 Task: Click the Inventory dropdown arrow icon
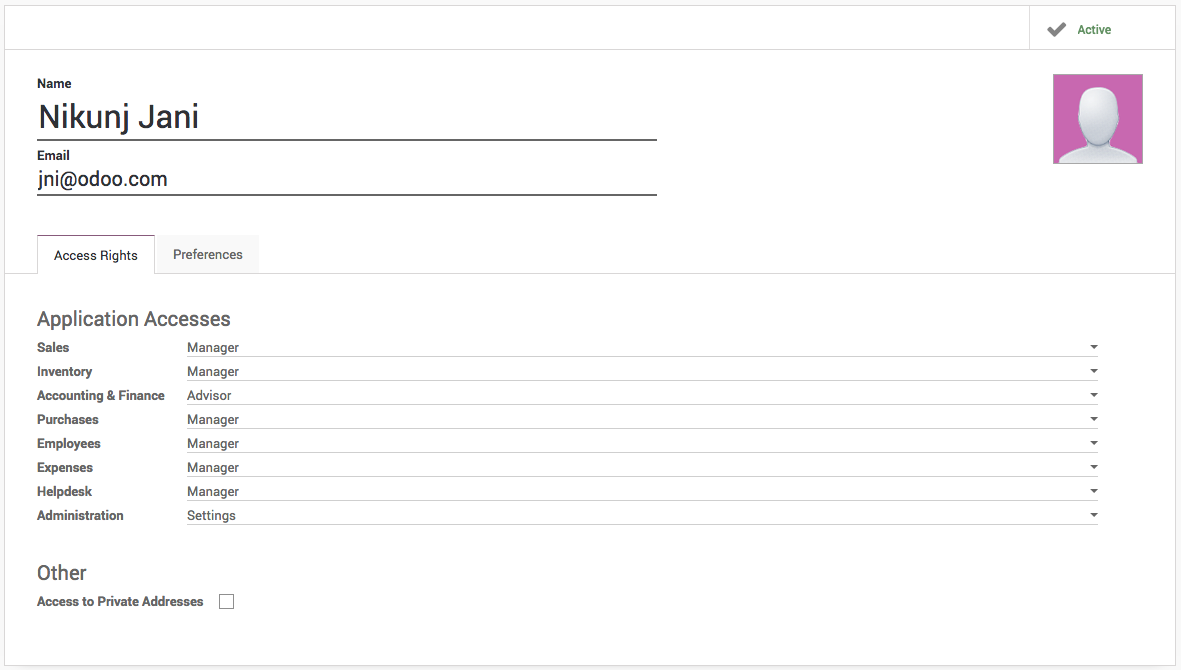coord(1094,372)
